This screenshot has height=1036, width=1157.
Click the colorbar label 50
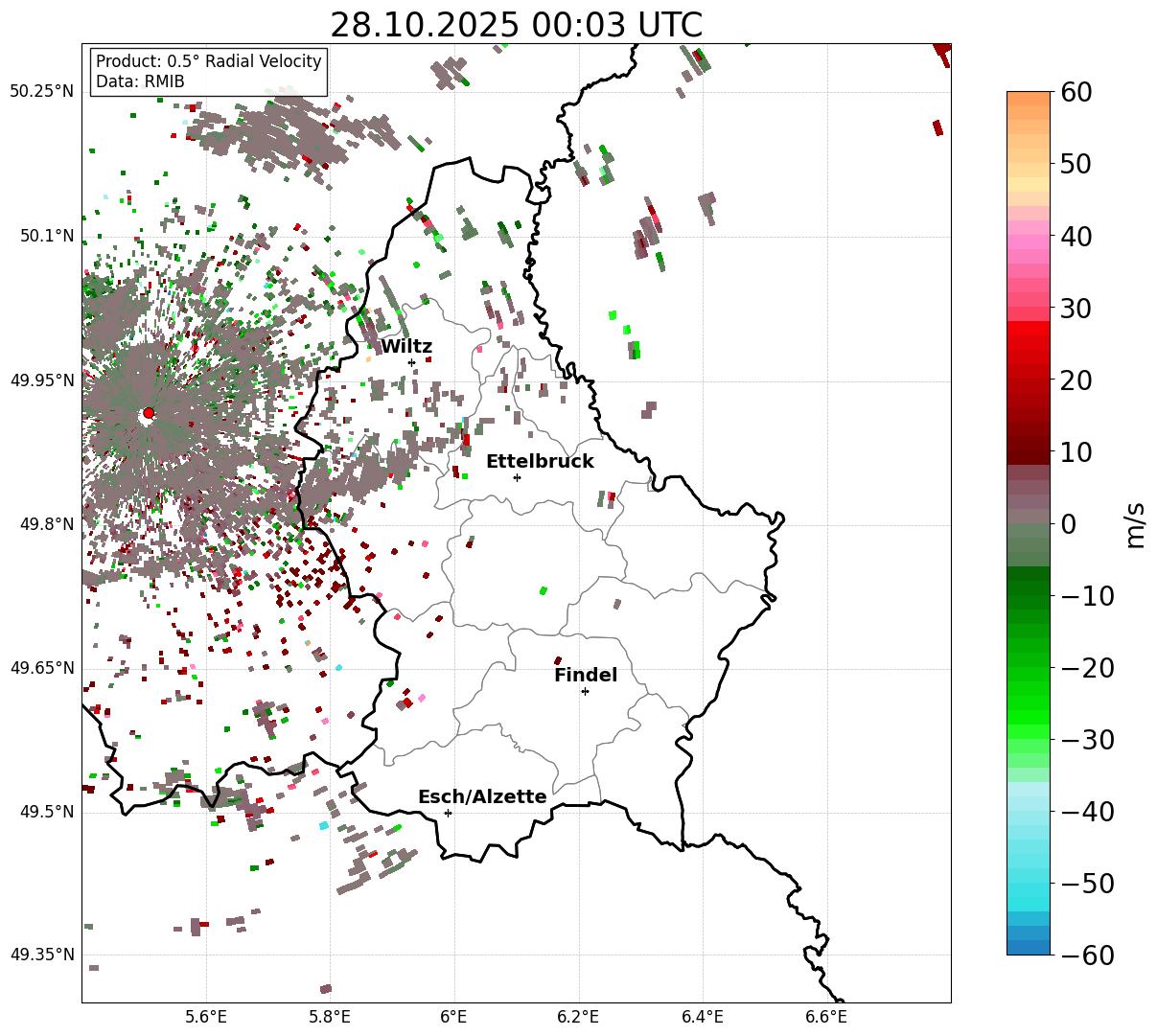pyautogui.click(x=1076, y=164)
